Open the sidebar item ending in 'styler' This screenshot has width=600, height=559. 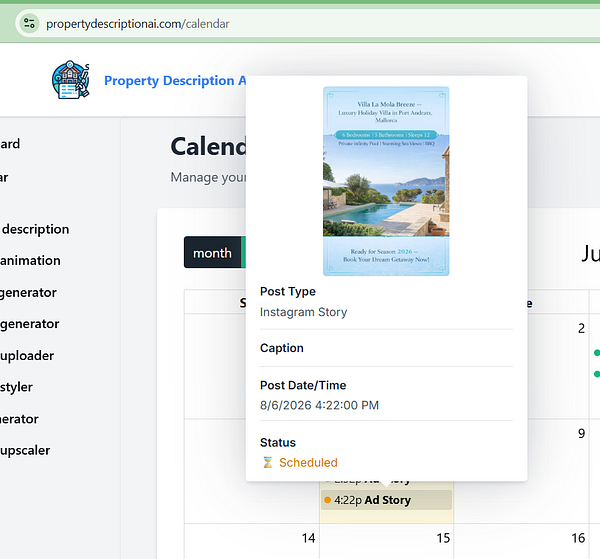click(x=16, y=387)
